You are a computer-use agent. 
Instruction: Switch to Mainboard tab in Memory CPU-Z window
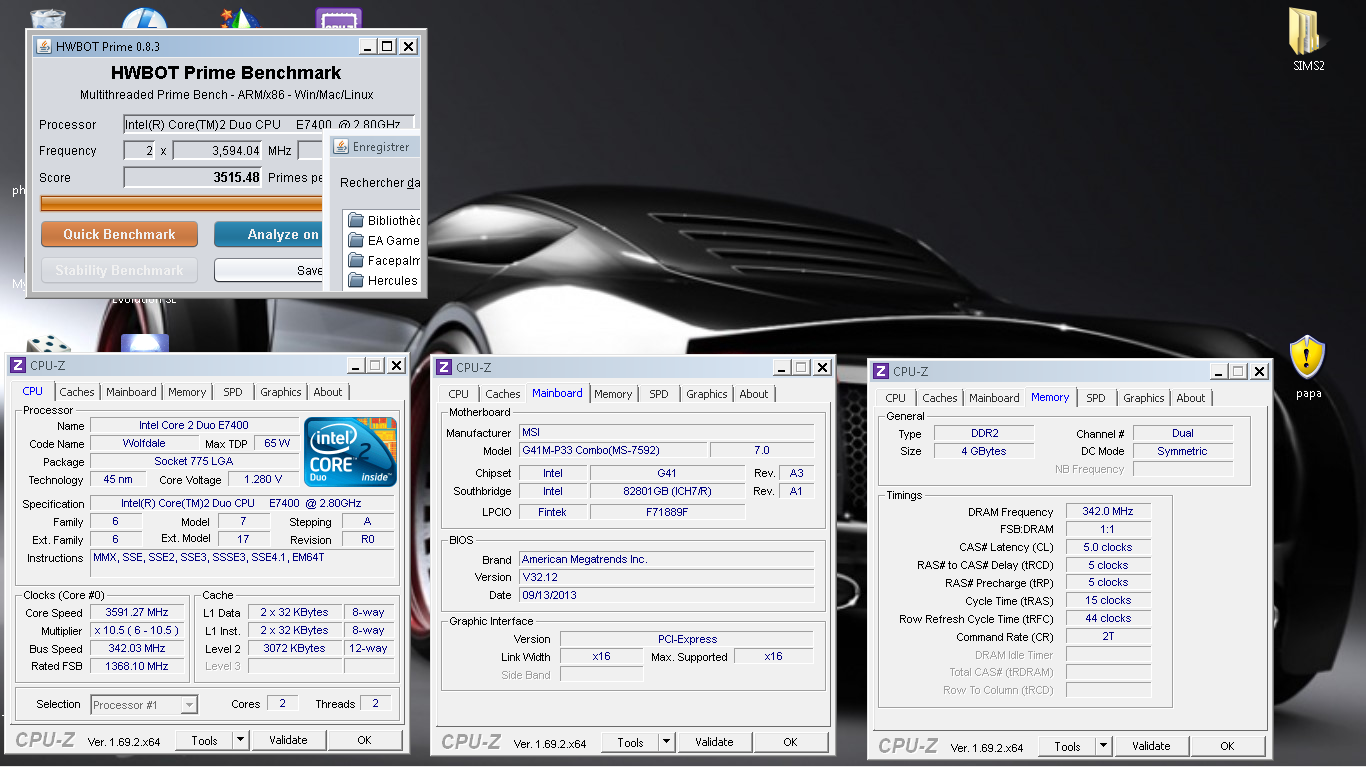click(x=994, y=398)
